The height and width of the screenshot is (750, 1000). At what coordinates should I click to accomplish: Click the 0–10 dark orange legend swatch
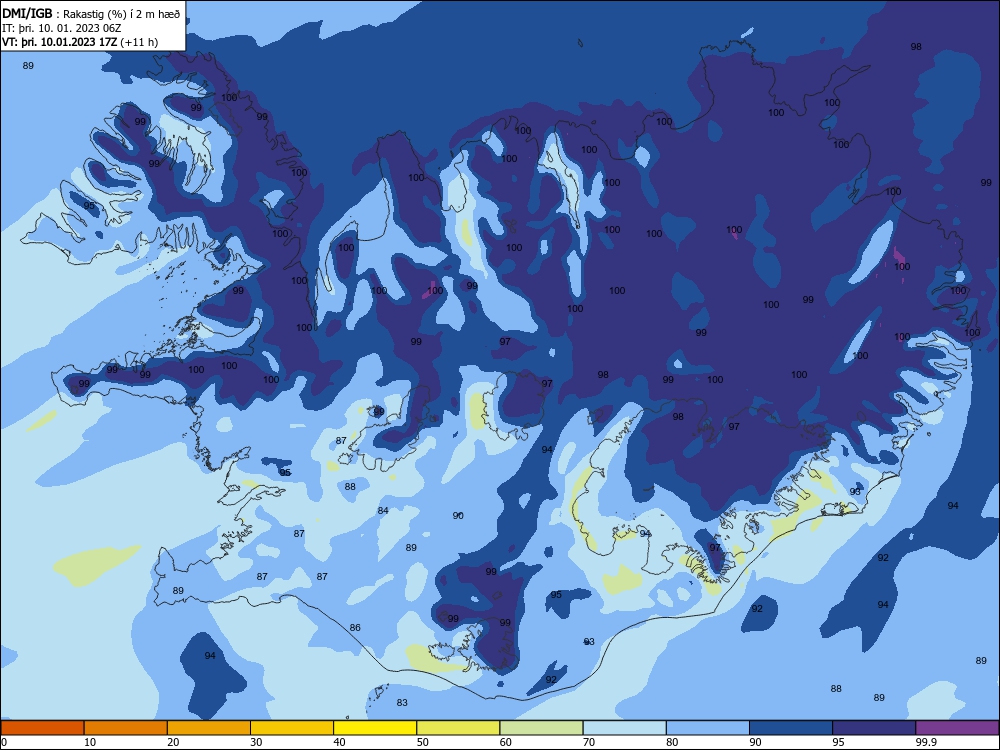[x=42, y=728]
